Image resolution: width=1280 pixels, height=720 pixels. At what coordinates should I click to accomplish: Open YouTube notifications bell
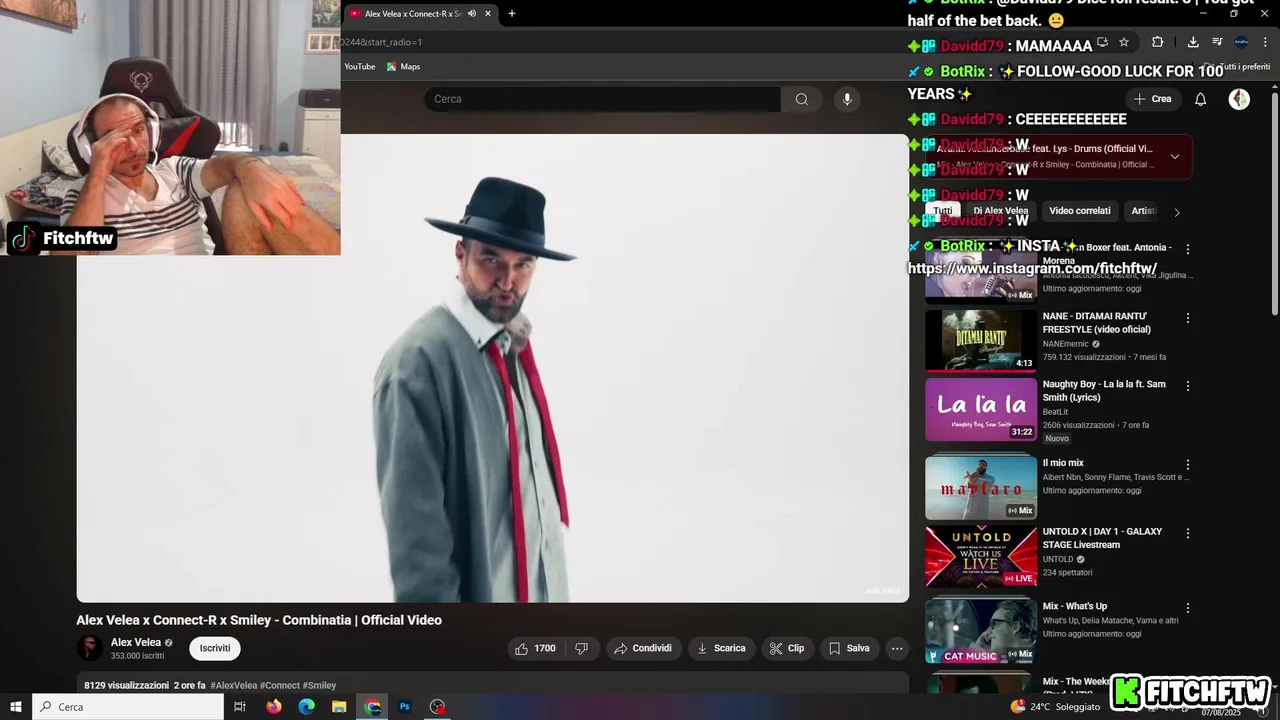1201,99
